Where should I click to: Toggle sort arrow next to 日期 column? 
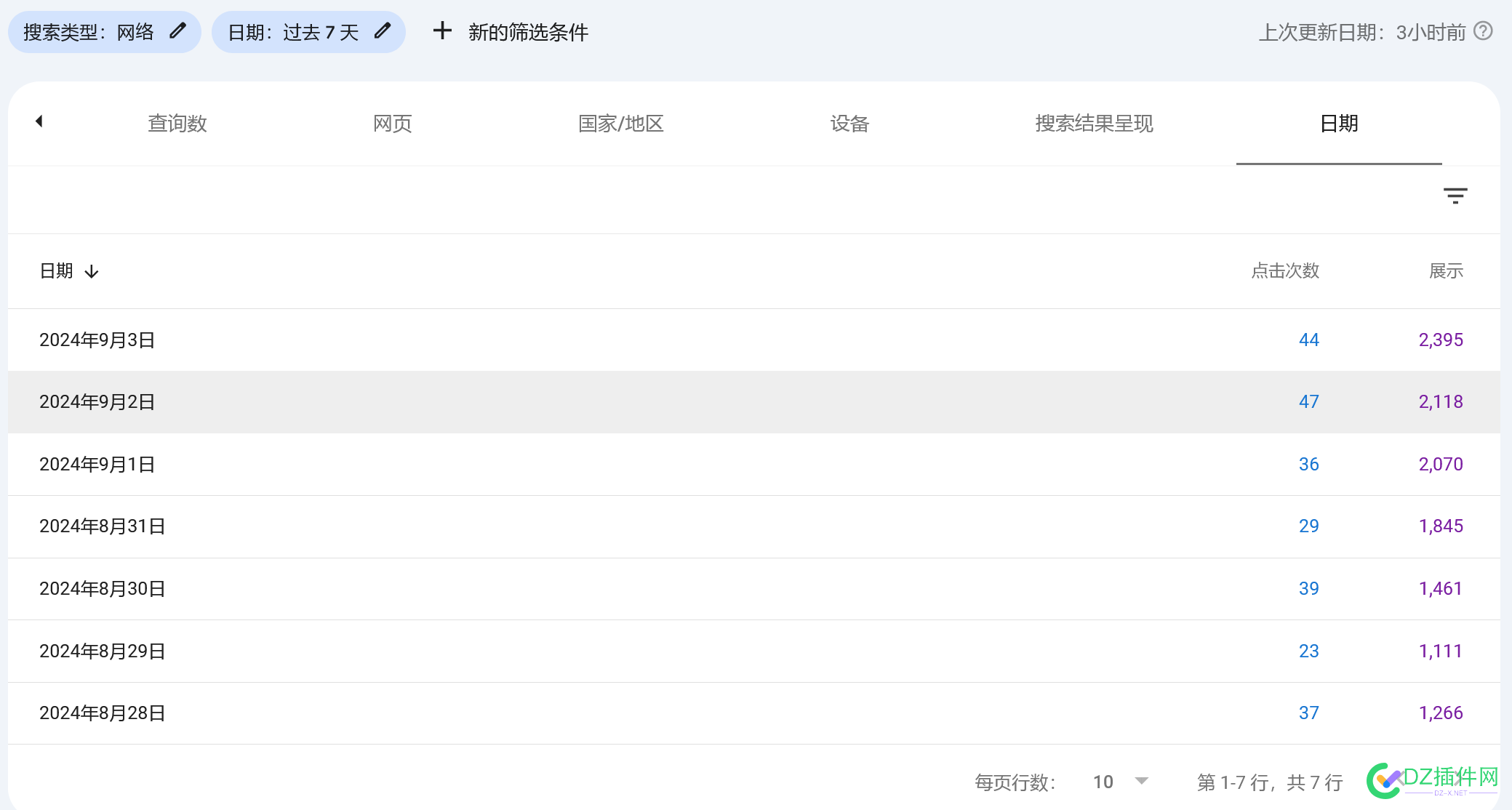[x=92, y=272]
